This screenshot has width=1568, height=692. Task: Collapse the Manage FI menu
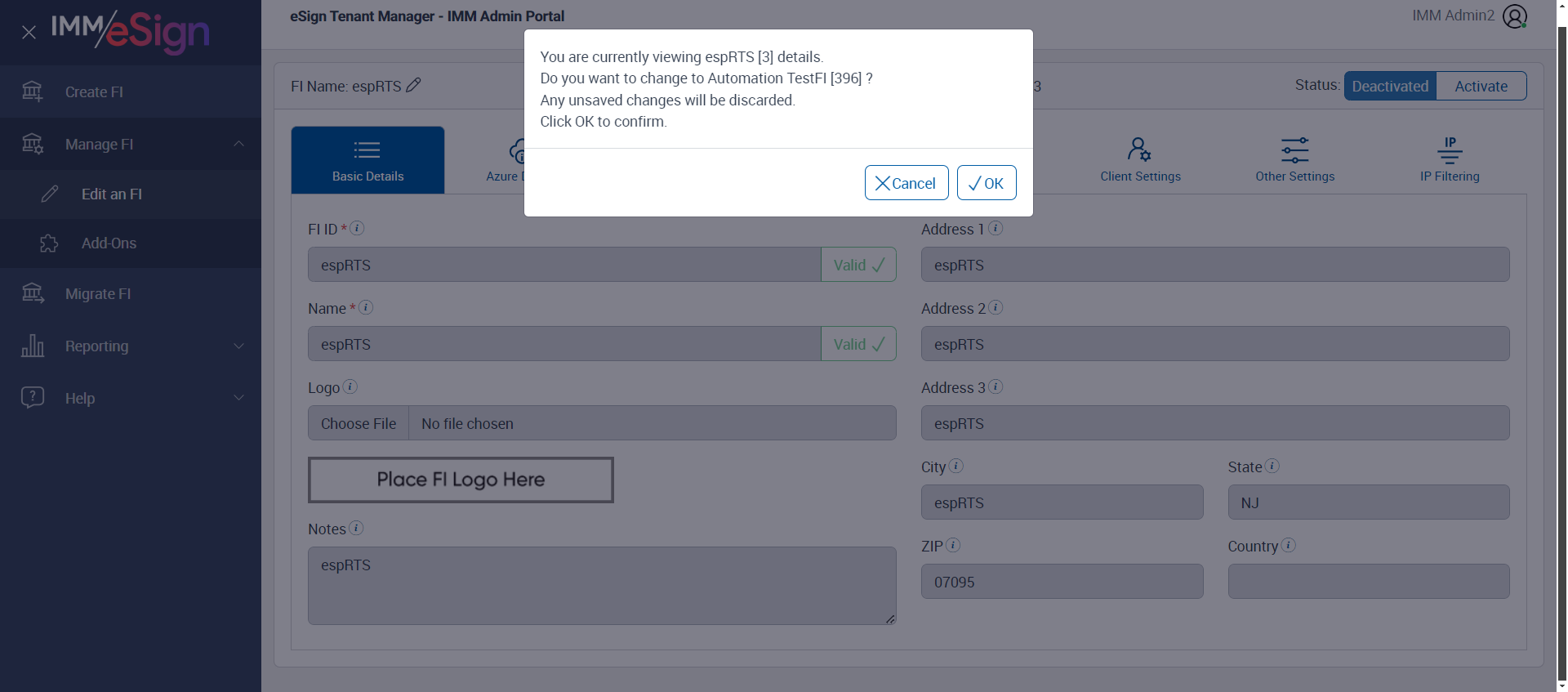[238, 144]
